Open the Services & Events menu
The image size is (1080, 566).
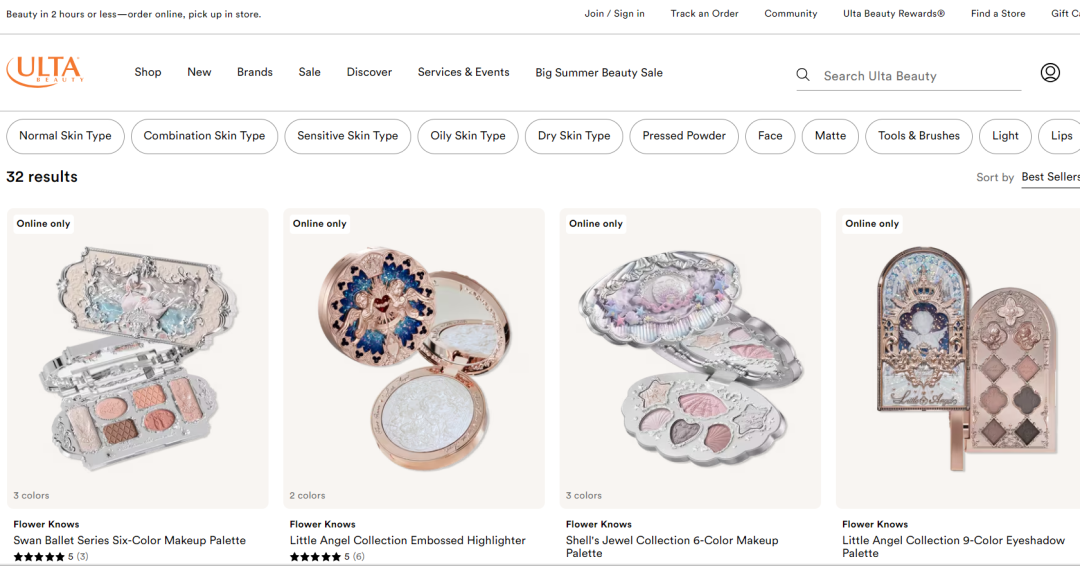[x=464, y=72]
